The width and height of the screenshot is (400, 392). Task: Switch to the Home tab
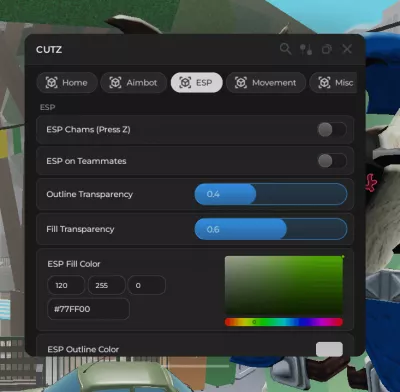67,82
